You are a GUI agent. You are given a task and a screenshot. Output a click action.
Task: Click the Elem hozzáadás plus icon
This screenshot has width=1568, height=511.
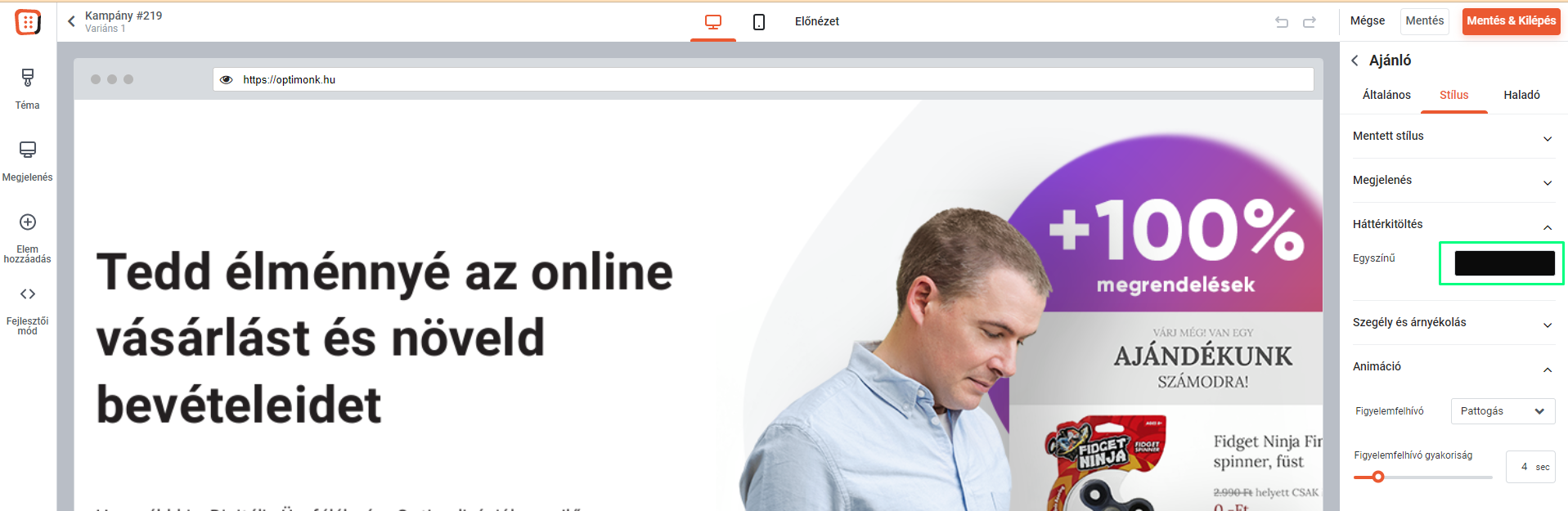point(28,222)
